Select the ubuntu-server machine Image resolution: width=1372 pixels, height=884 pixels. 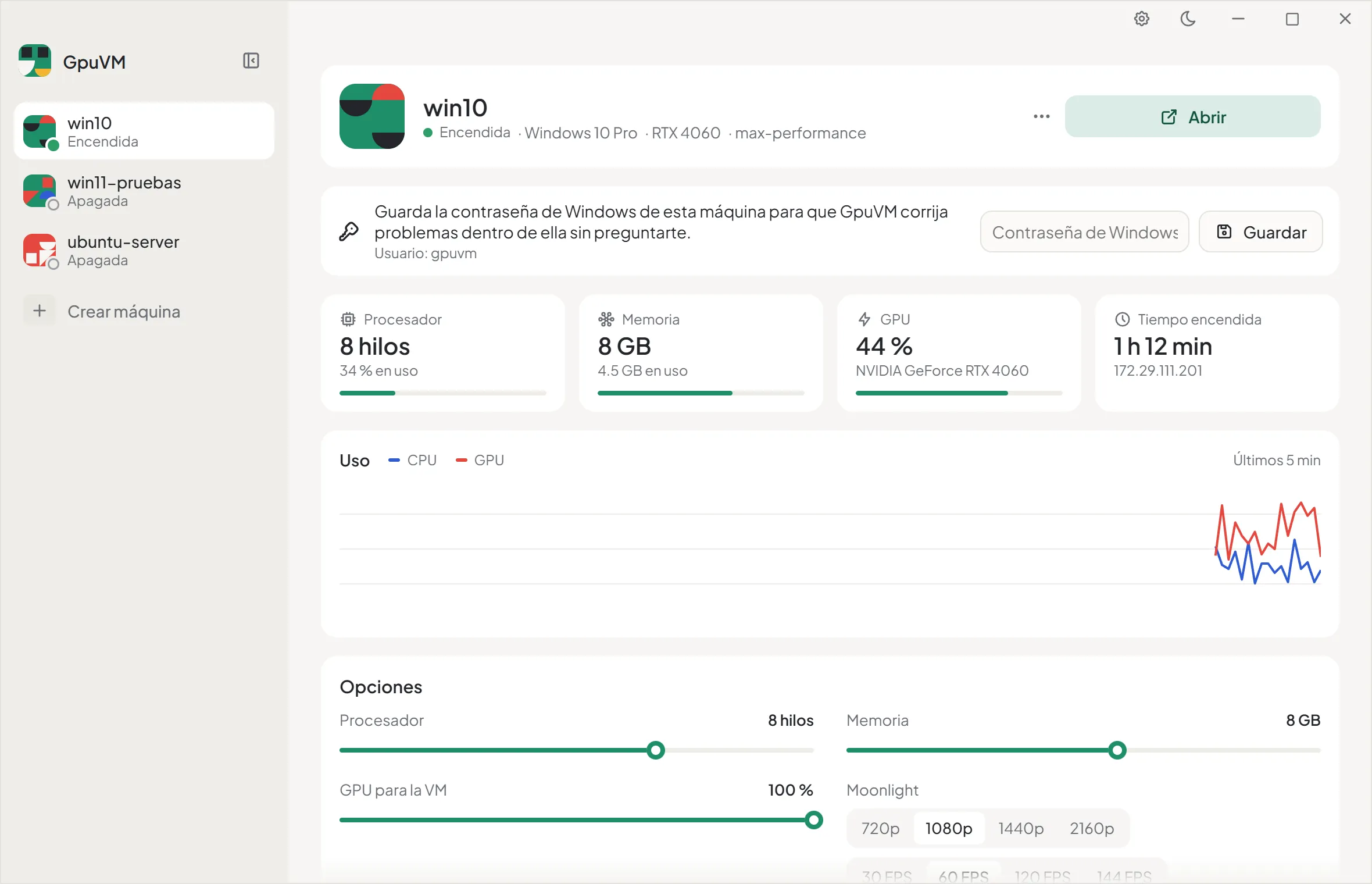pyautogui.click(x=144, y=250)
